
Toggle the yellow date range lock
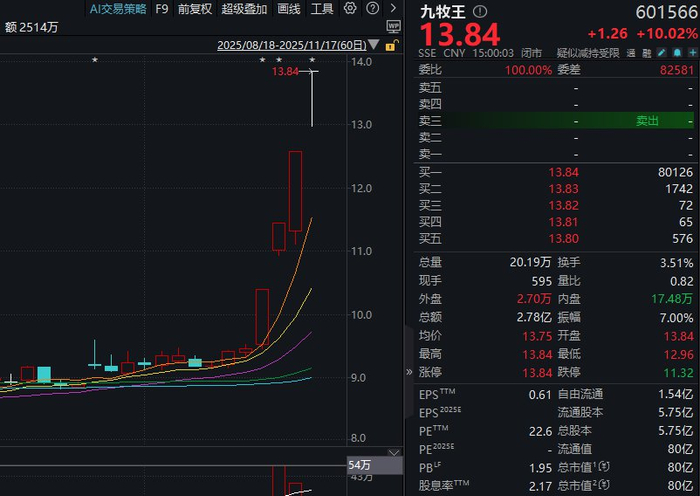click(x=391, y=46)
